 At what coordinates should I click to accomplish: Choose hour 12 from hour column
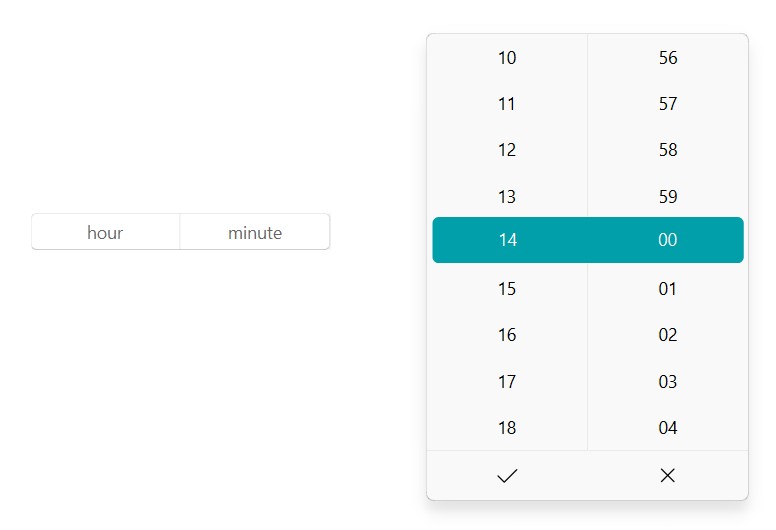point(507,150)
